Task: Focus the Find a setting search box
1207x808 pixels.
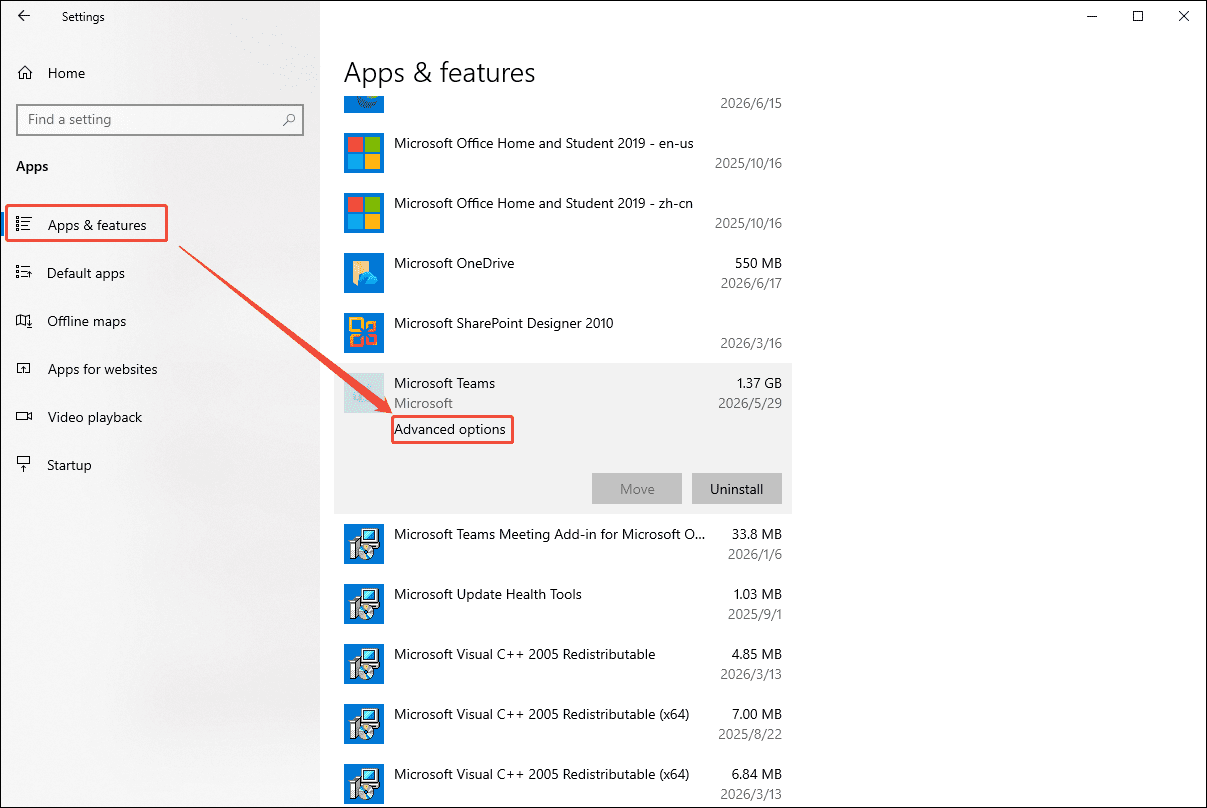Action: click(160, 119)
